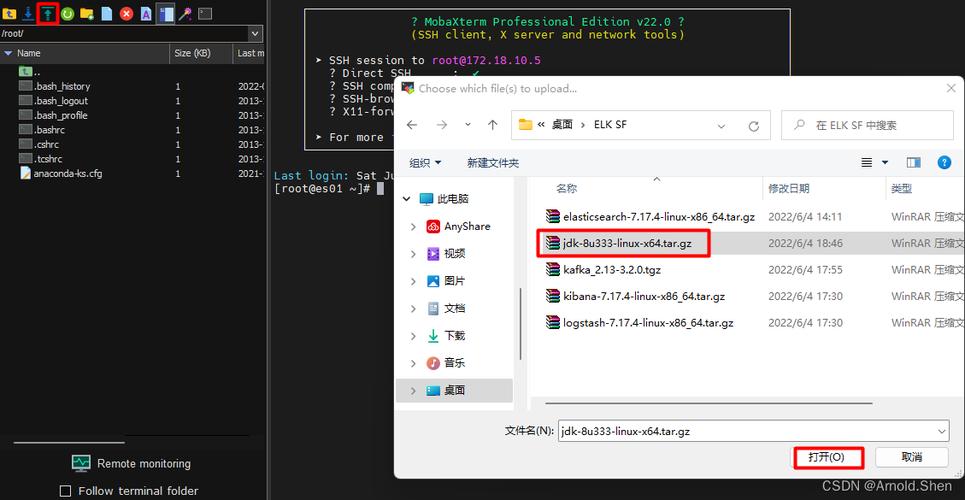This screenshot has height=500, width=965.
Task: Click the upload to server icon
Action: point(47,14)
